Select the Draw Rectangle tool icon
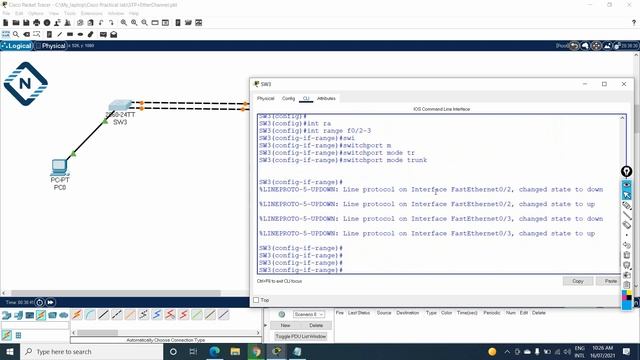640x360 pixels. coord(70,34)
